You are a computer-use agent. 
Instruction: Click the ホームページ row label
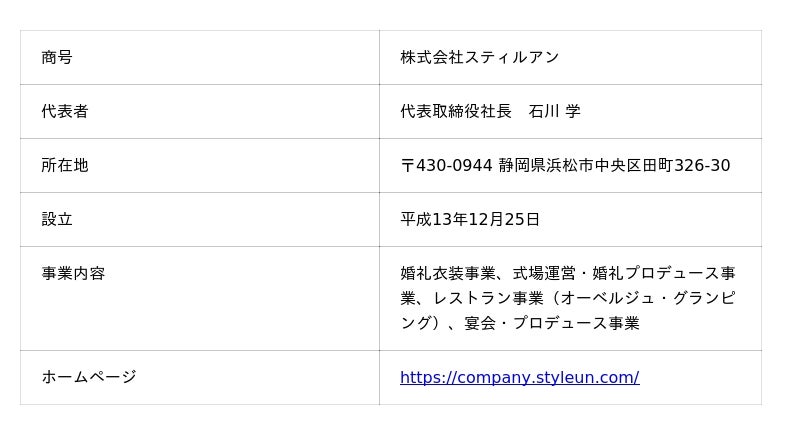[x=89, y=377]
